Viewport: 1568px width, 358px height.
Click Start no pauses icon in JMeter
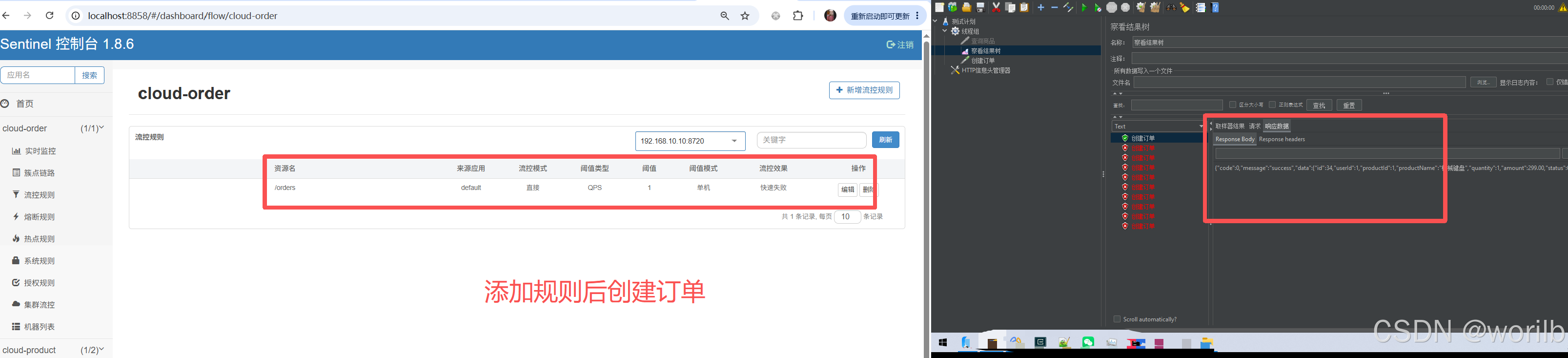point(1098,7)
